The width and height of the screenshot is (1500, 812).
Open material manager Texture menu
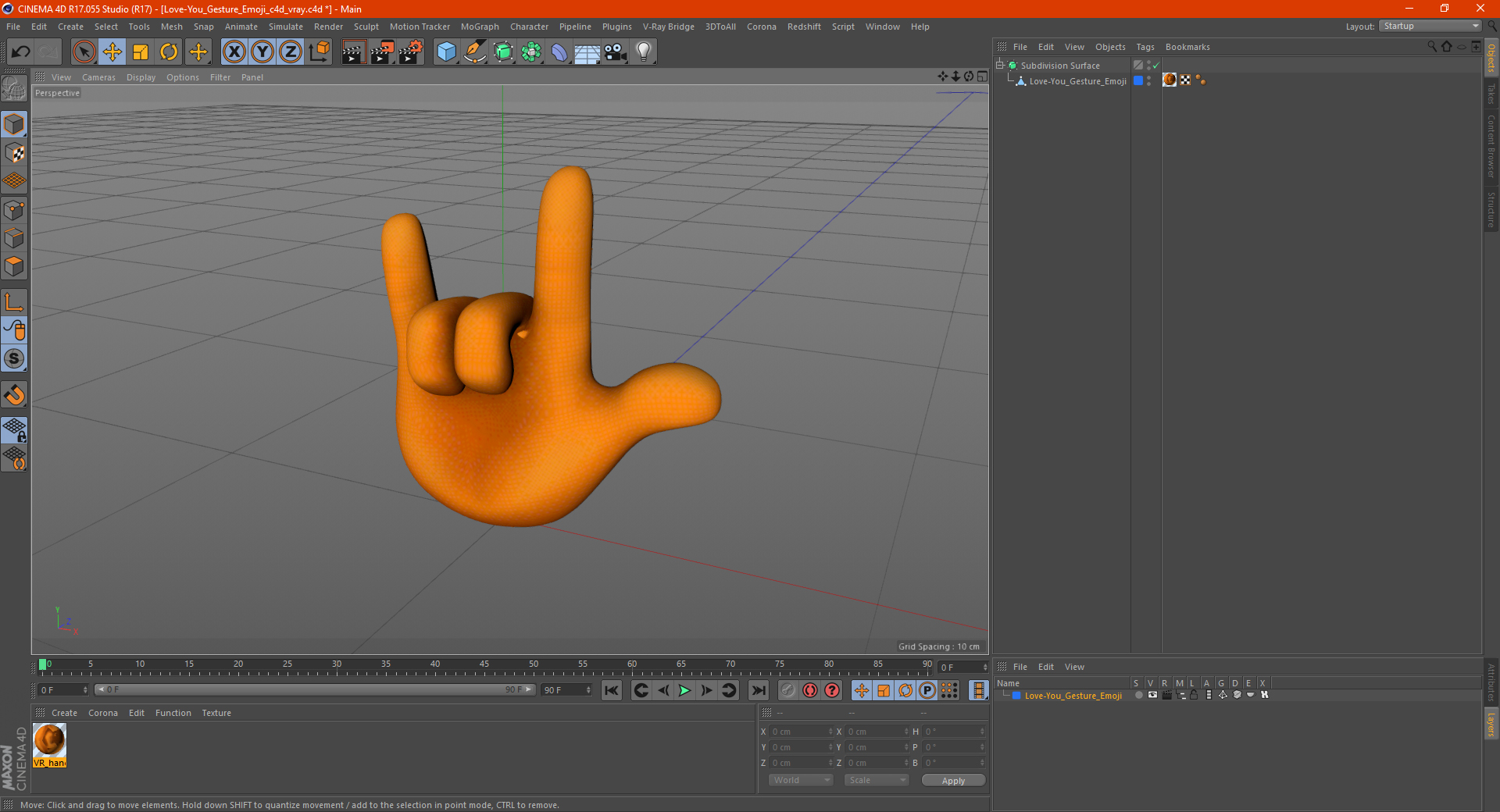(216, 713)
